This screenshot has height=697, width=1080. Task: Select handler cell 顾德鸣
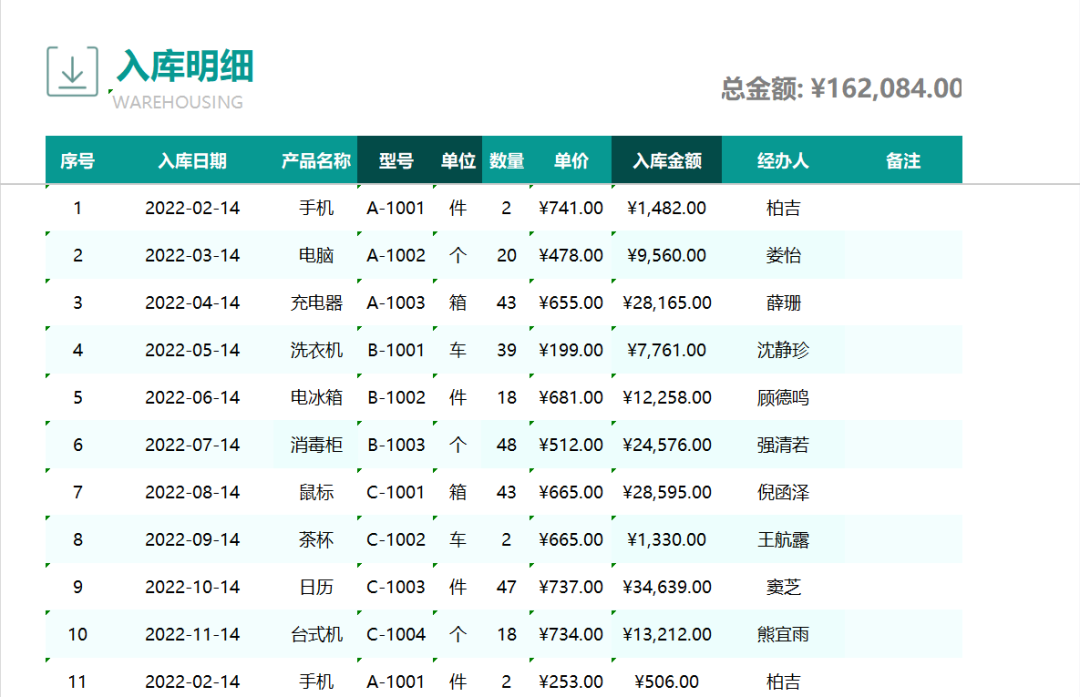[x=783, y=397]
